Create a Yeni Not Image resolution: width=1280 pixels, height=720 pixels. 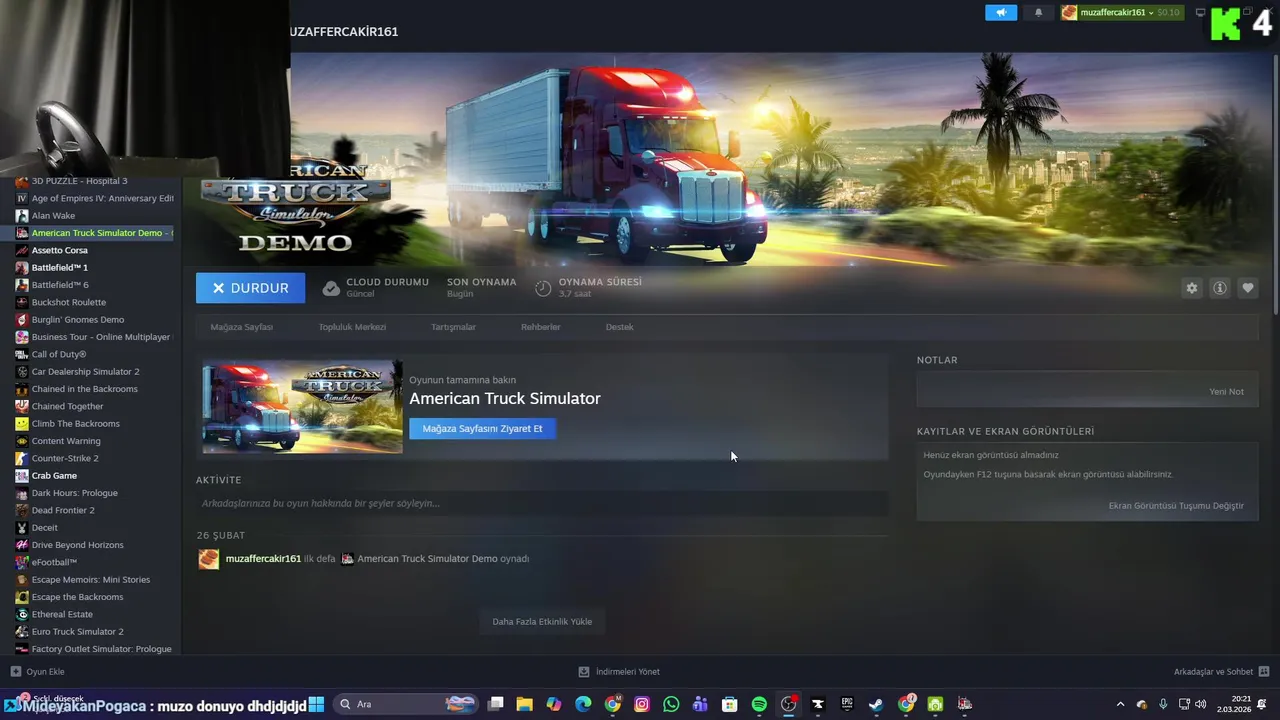click(x=1226, y=392)
